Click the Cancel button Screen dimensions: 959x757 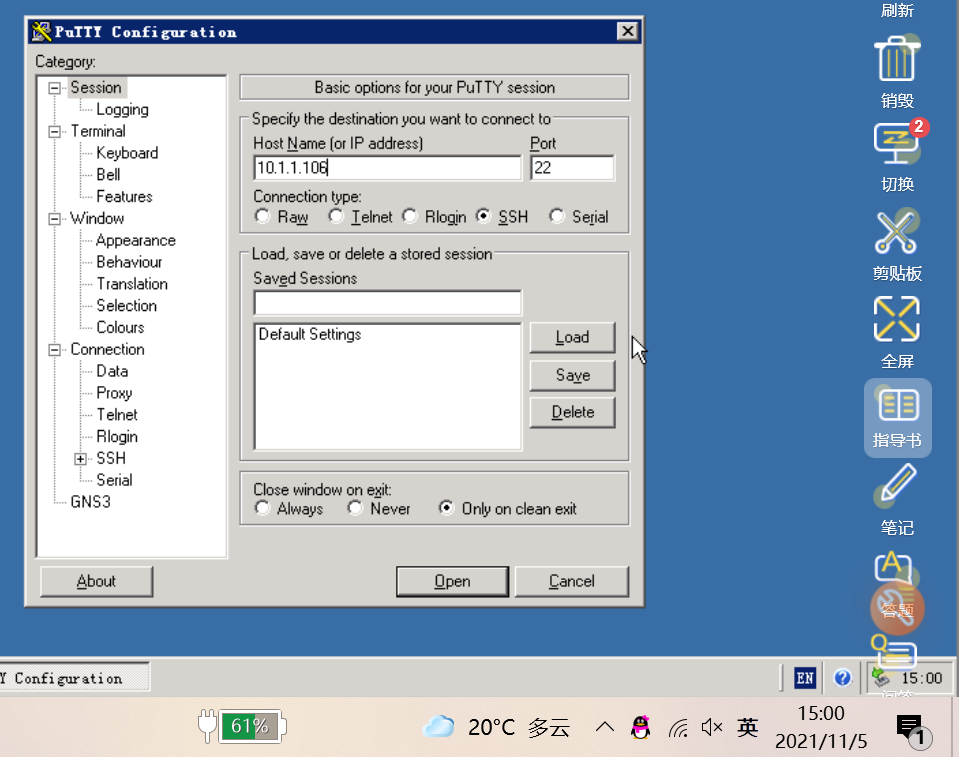tap(571, 581)
